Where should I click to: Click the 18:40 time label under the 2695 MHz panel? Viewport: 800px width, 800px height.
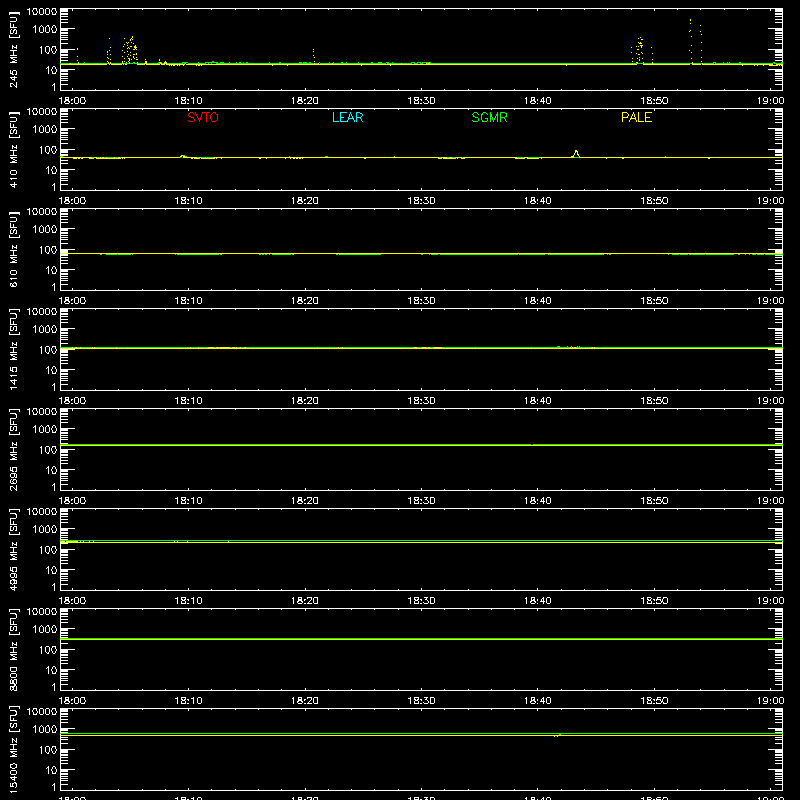tap(537, 501)
